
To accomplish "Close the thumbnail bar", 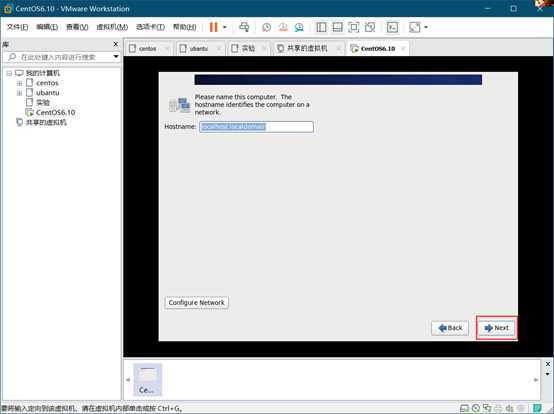I will [548, 364].
